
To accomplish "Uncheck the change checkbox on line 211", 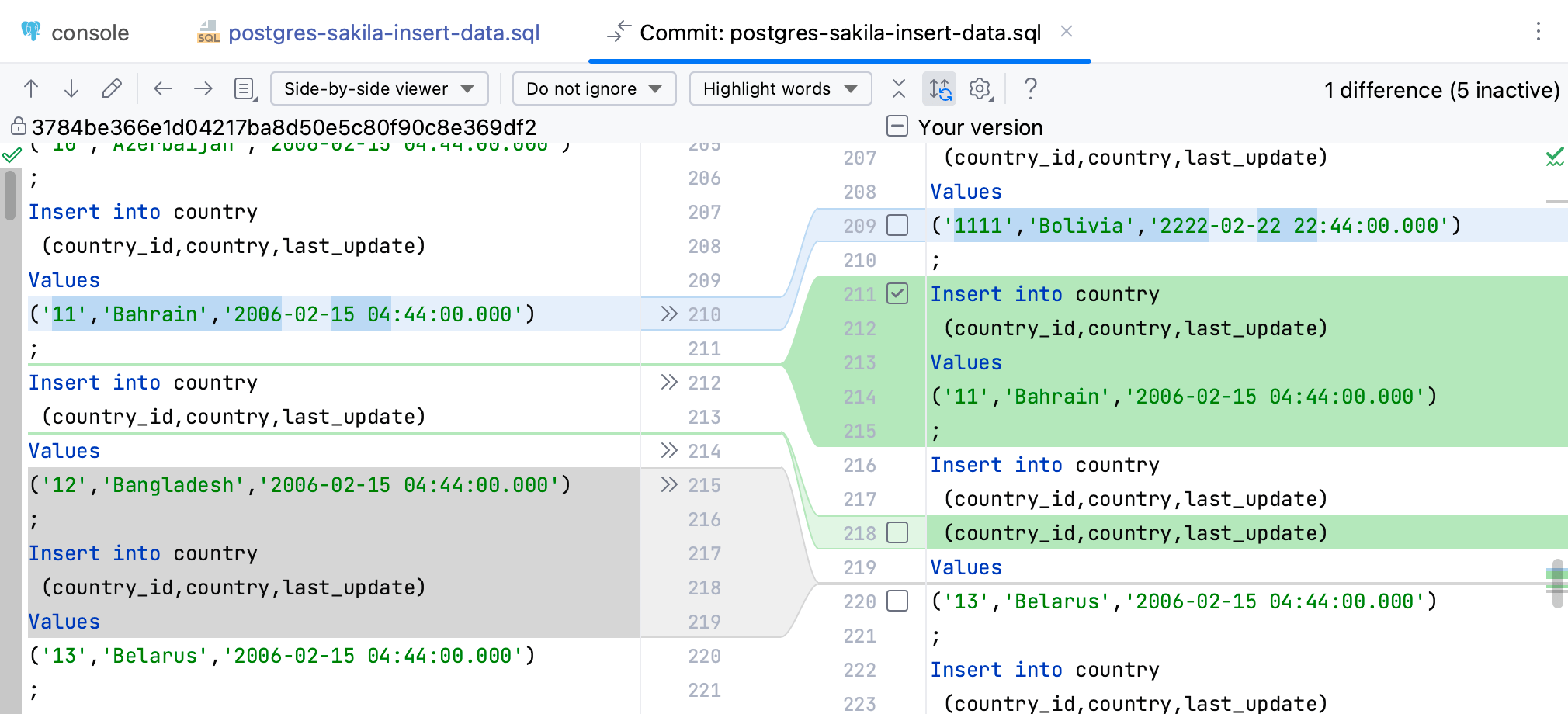I will click(x=898, y=295).
